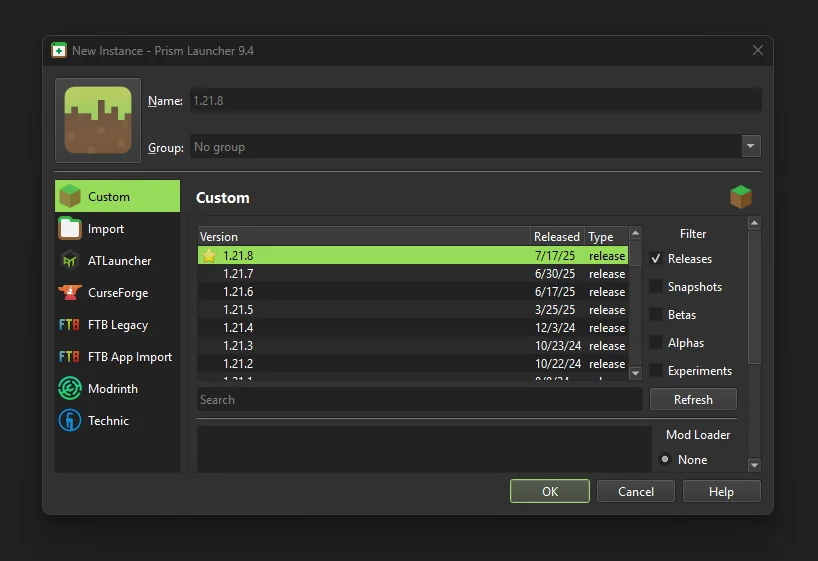Sort by the Type column header
Viewport: 818px width, 561px height.
click(606, 236)
